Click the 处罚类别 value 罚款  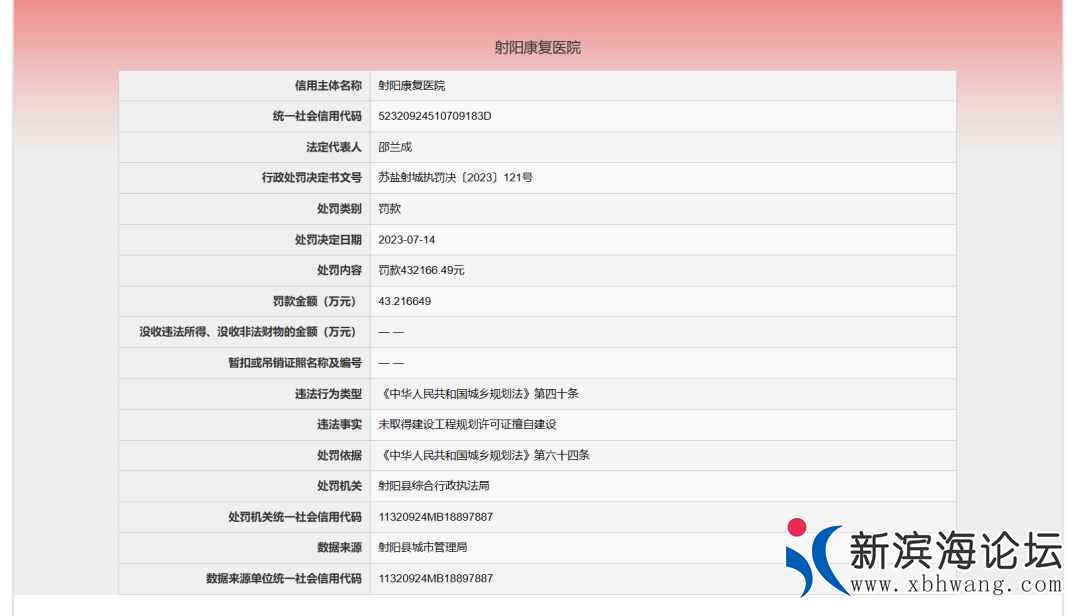pos(389,209)
